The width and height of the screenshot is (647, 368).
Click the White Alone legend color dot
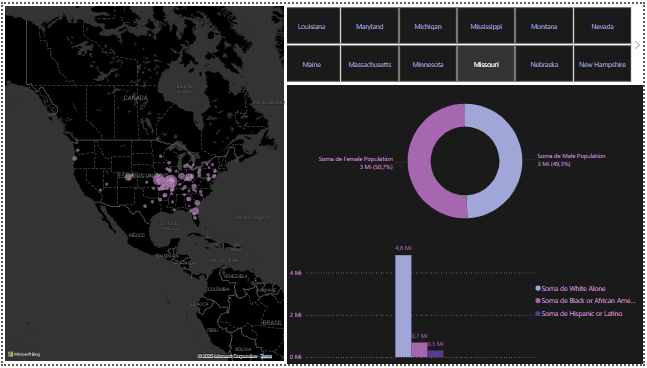[538, 288]
